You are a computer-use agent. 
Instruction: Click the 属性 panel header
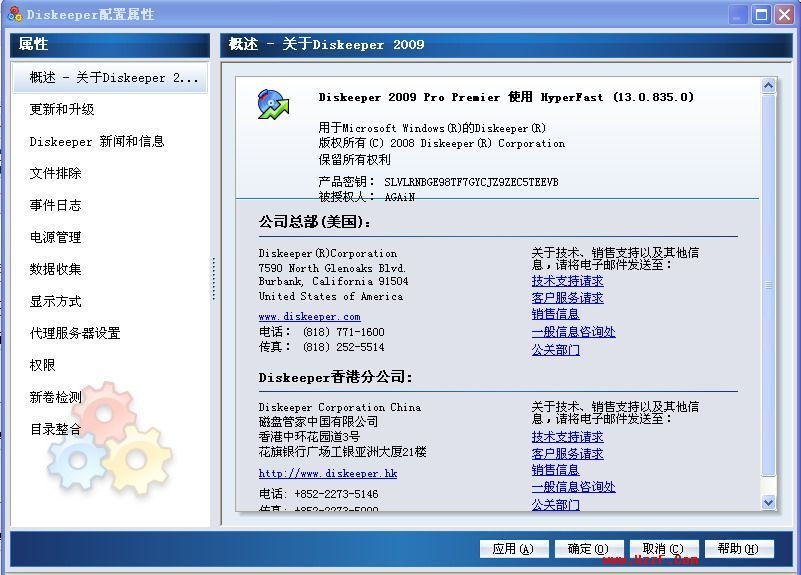pyautogui.click(x=110, y=44)
